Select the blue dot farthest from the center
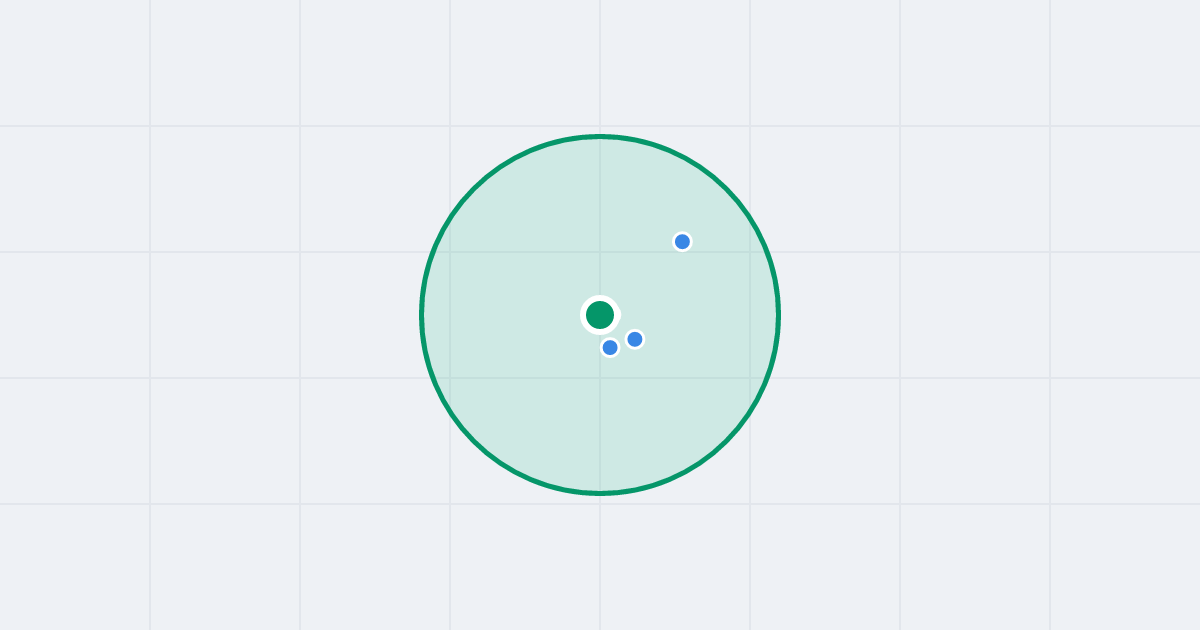The image size is (1200, 630). [682, 241]
